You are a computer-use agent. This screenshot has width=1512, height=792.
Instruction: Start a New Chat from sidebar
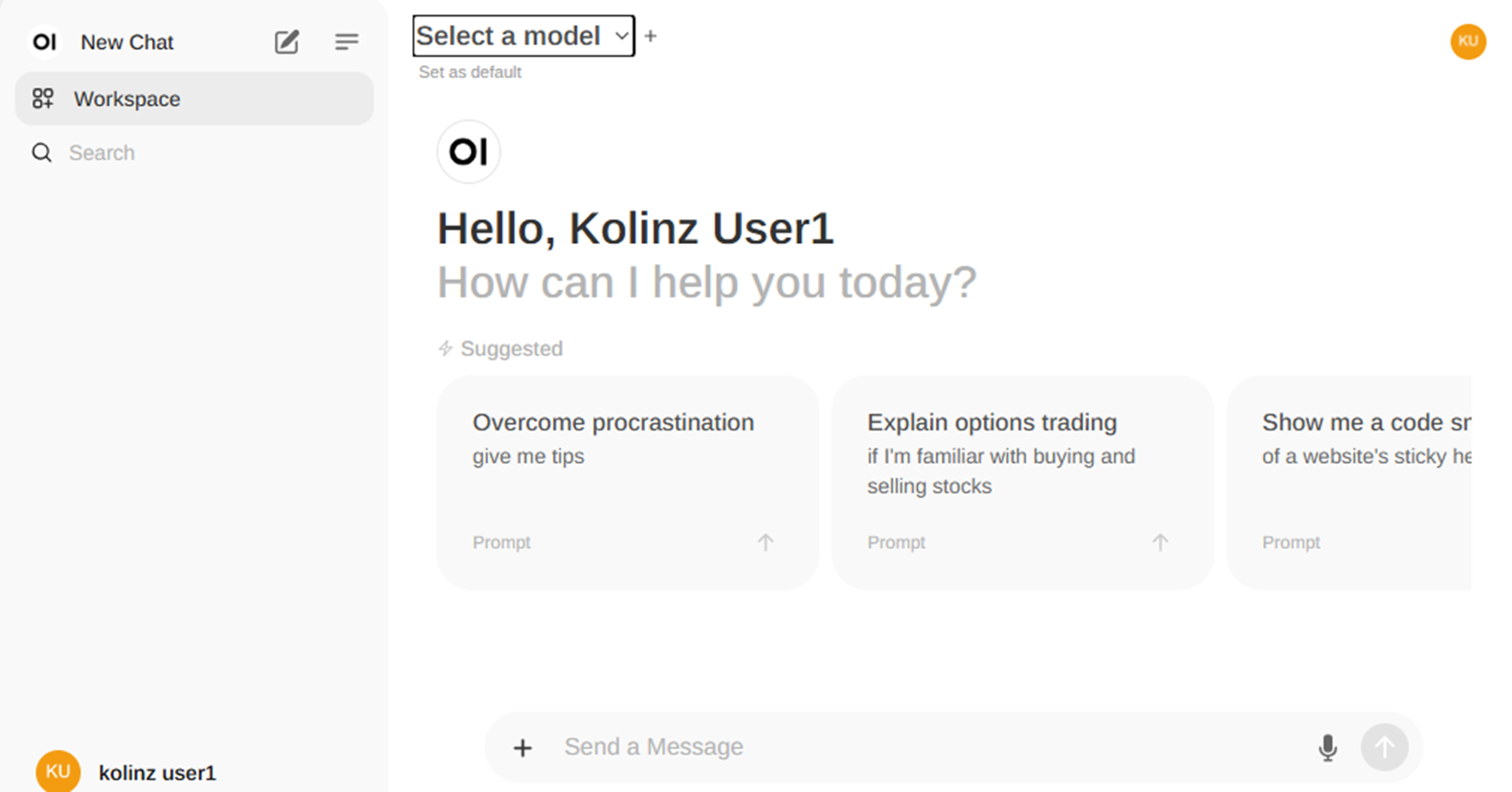point(127,42)
